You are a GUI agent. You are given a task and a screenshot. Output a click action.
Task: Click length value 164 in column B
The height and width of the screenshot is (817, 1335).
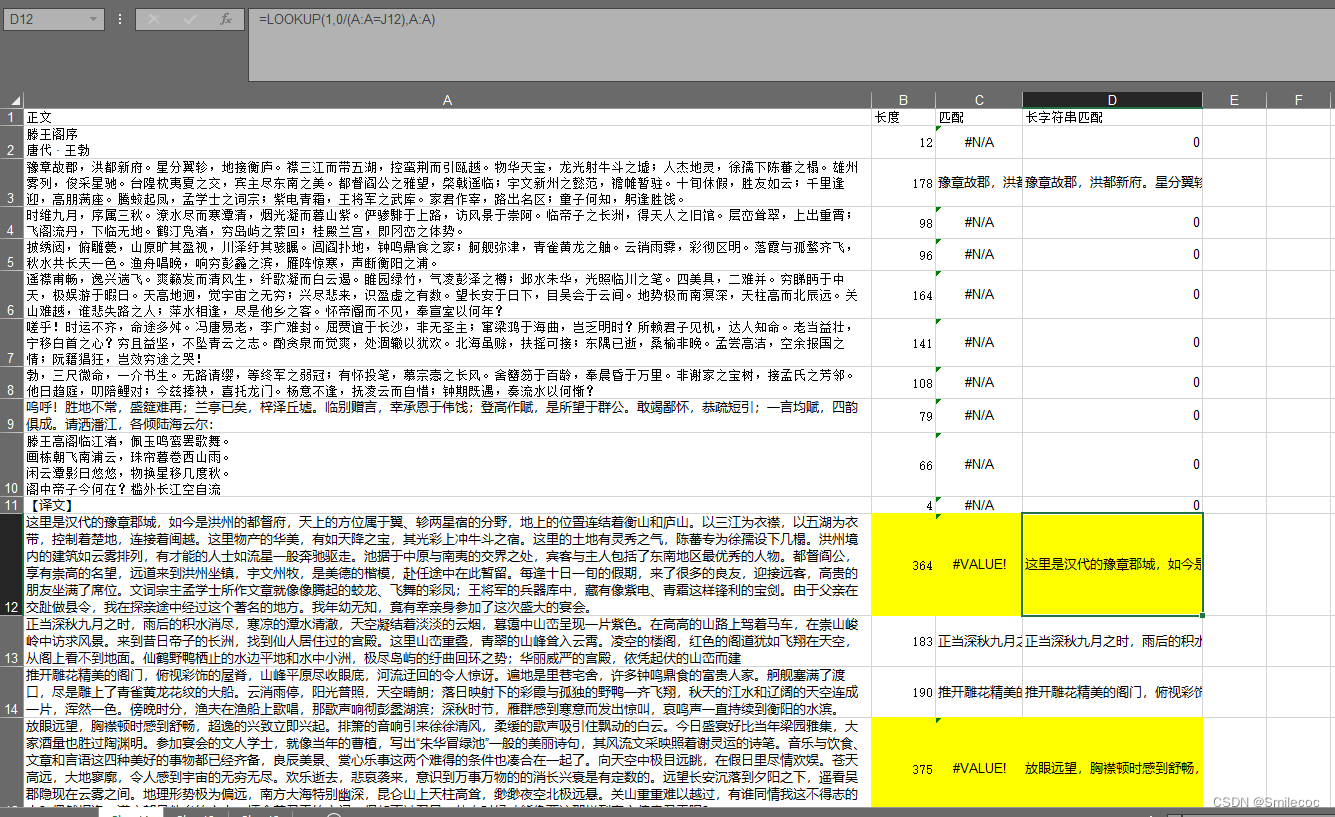(x=904, y=296)
